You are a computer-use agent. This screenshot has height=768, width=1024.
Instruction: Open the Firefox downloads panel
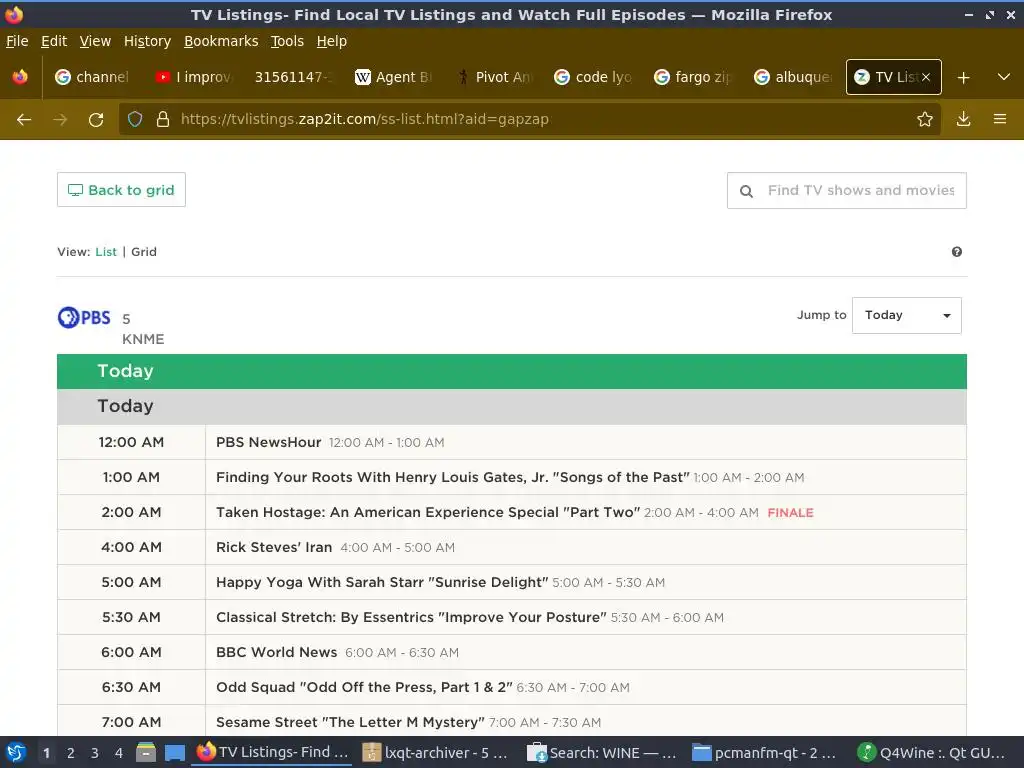pos(963,119)
